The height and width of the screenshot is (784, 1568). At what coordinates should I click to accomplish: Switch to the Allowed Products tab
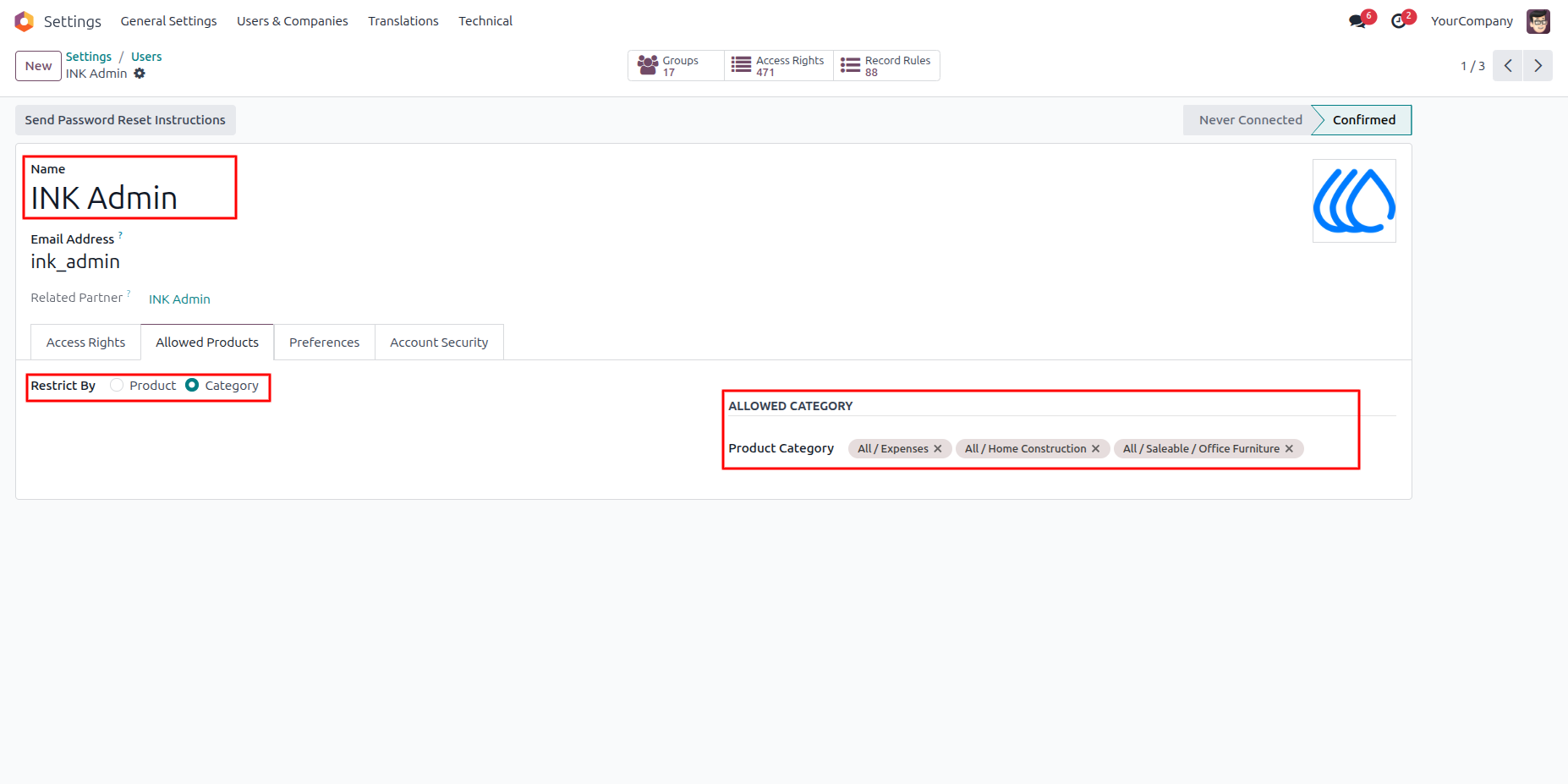click(x=207, y=343)
